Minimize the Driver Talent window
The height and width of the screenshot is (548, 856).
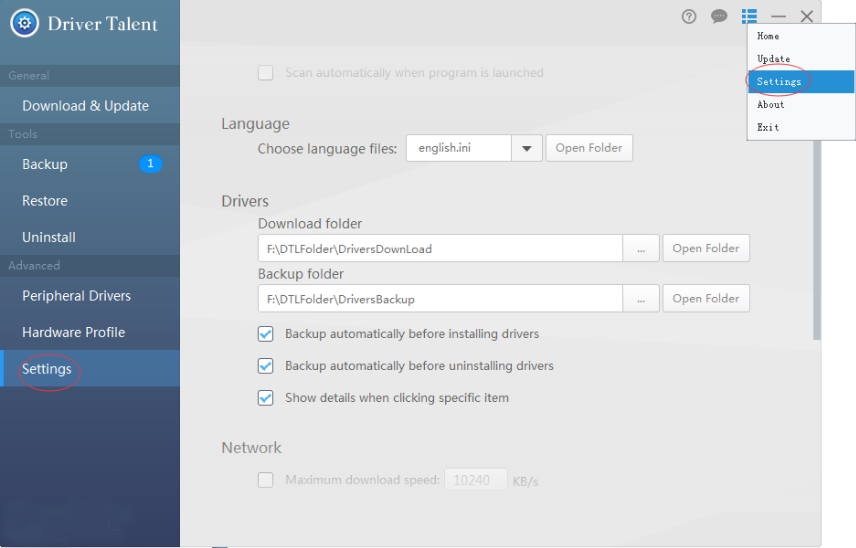[x=778, y=17]
